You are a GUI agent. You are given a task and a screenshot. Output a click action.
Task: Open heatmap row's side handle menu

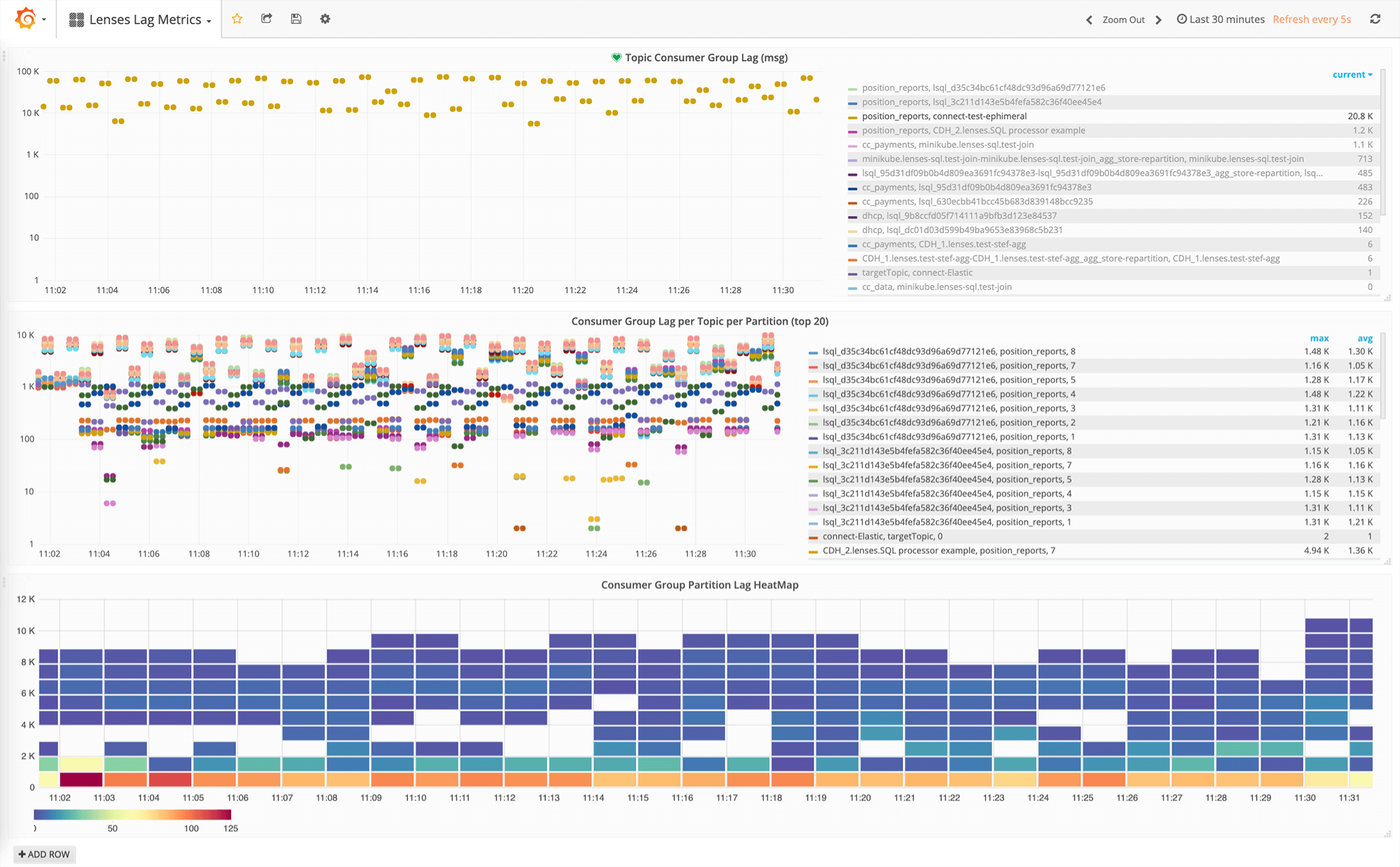point(3,583)
